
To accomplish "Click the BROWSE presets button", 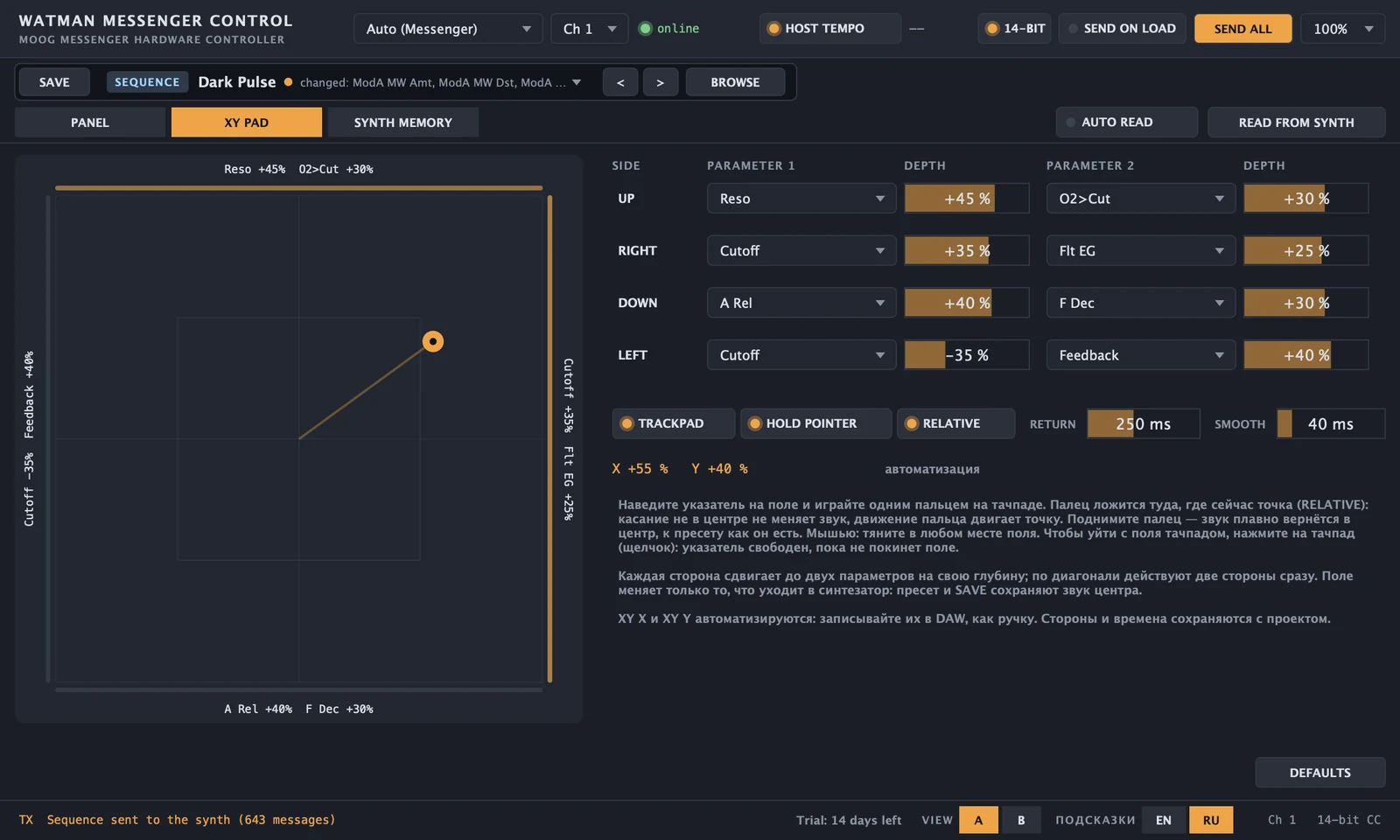I will 735,82.
